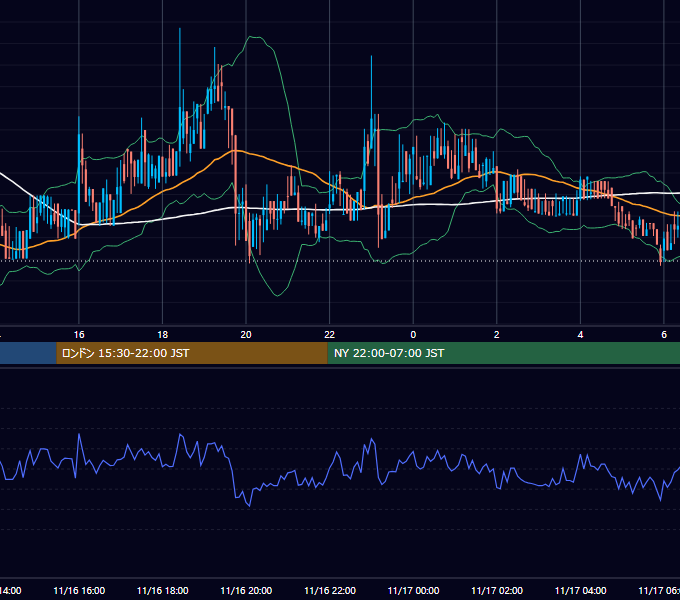680x600 pixels.
Task: Click the 4 hour axis label
Action: point(580,335)
